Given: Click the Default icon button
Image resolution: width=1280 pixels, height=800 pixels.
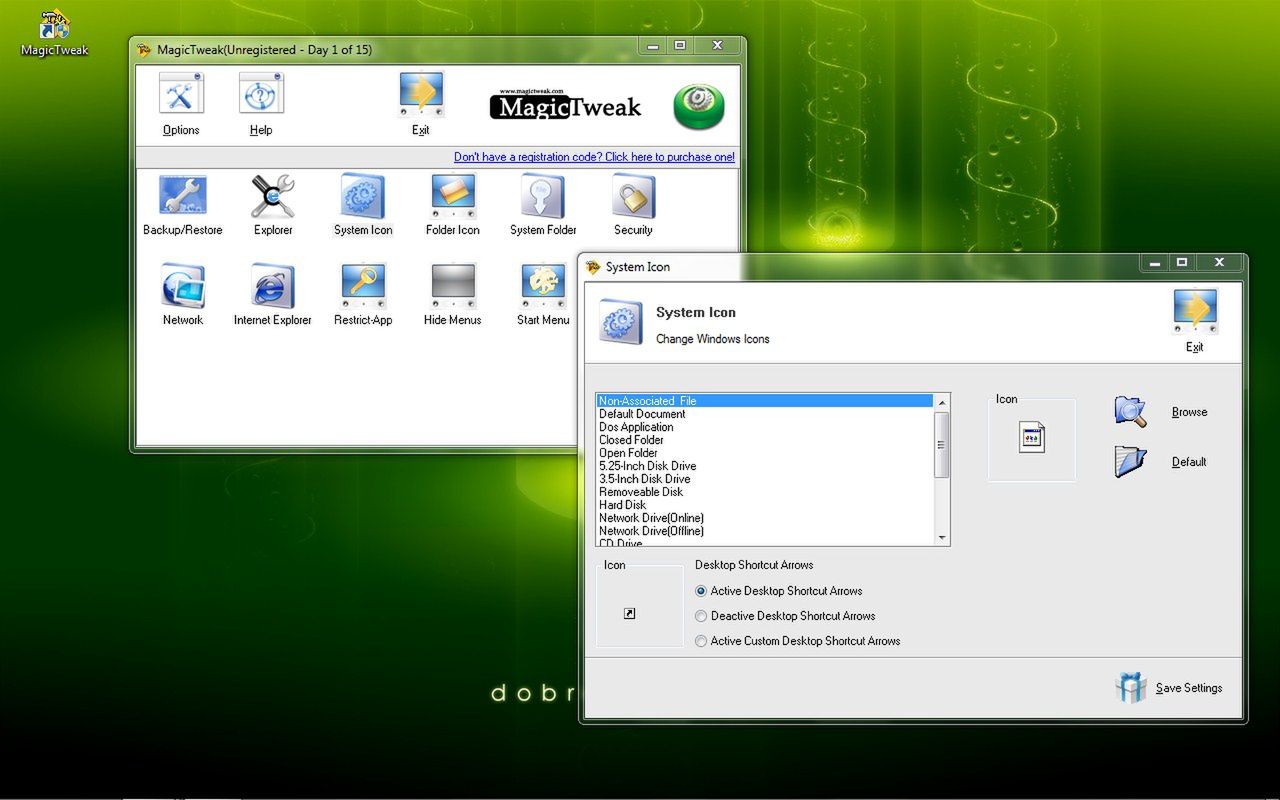Looking at the screenshot, I should click(1131, 461).
